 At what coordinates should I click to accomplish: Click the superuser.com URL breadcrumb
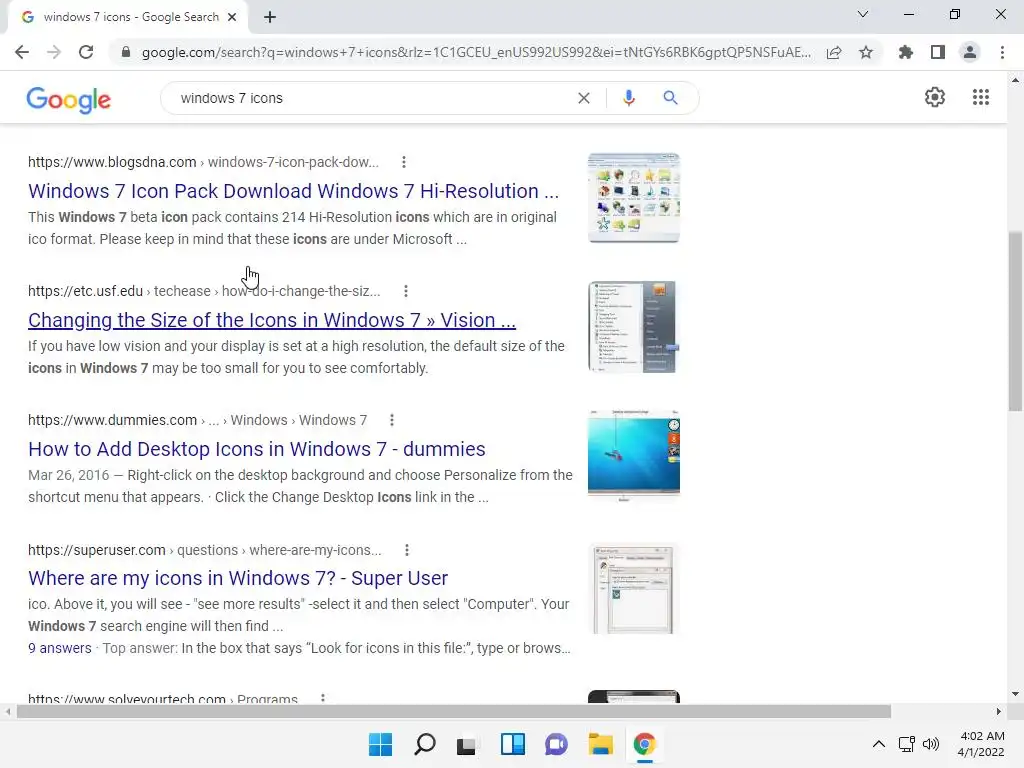click(204, 550)
